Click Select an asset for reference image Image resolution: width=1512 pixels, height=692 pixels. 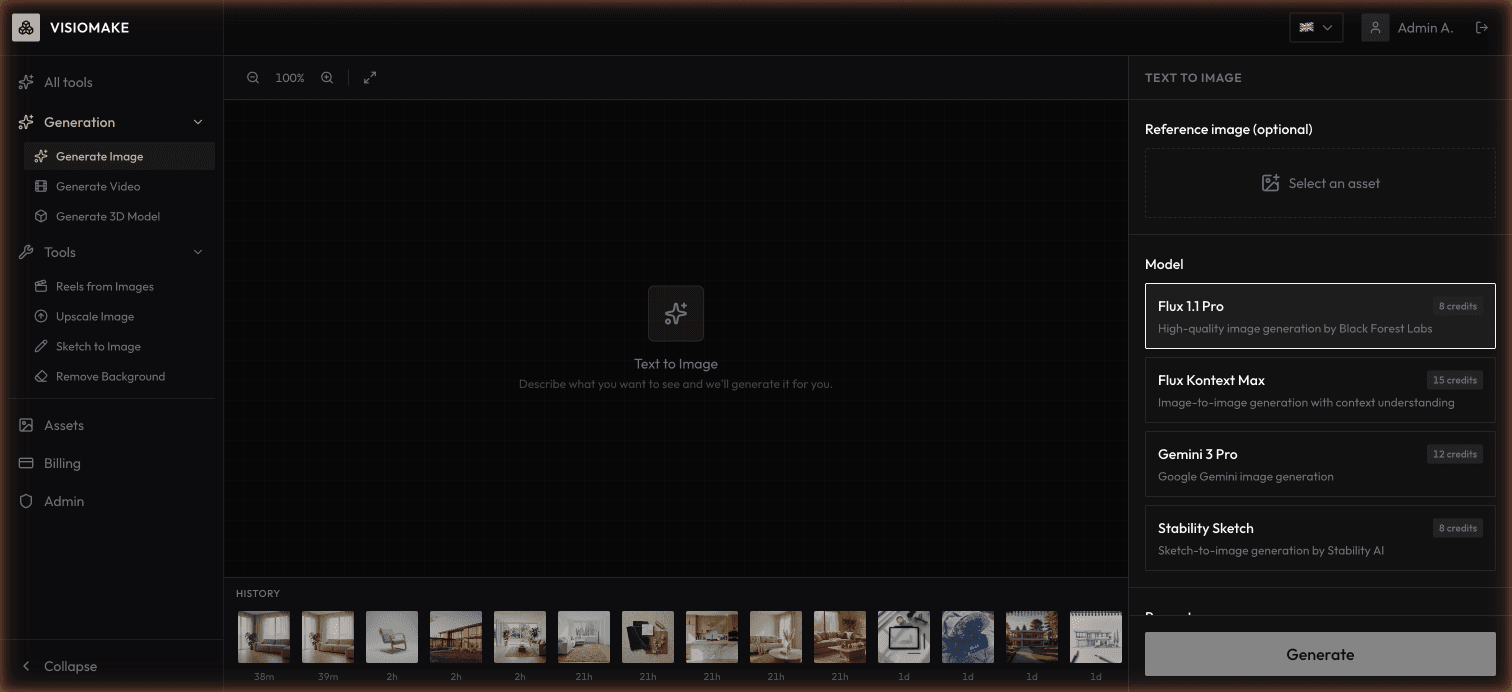[1320, 183]
